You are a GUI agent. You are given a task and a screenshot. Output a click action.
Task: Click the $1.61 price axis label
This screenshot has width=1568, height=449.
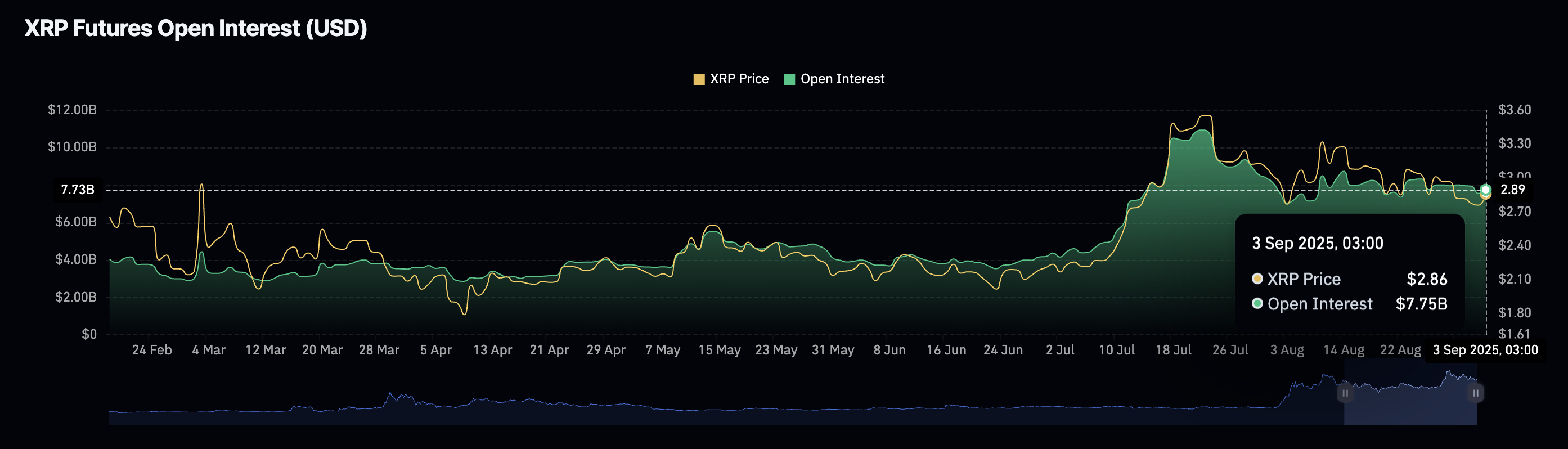[x=1515, y=334]
